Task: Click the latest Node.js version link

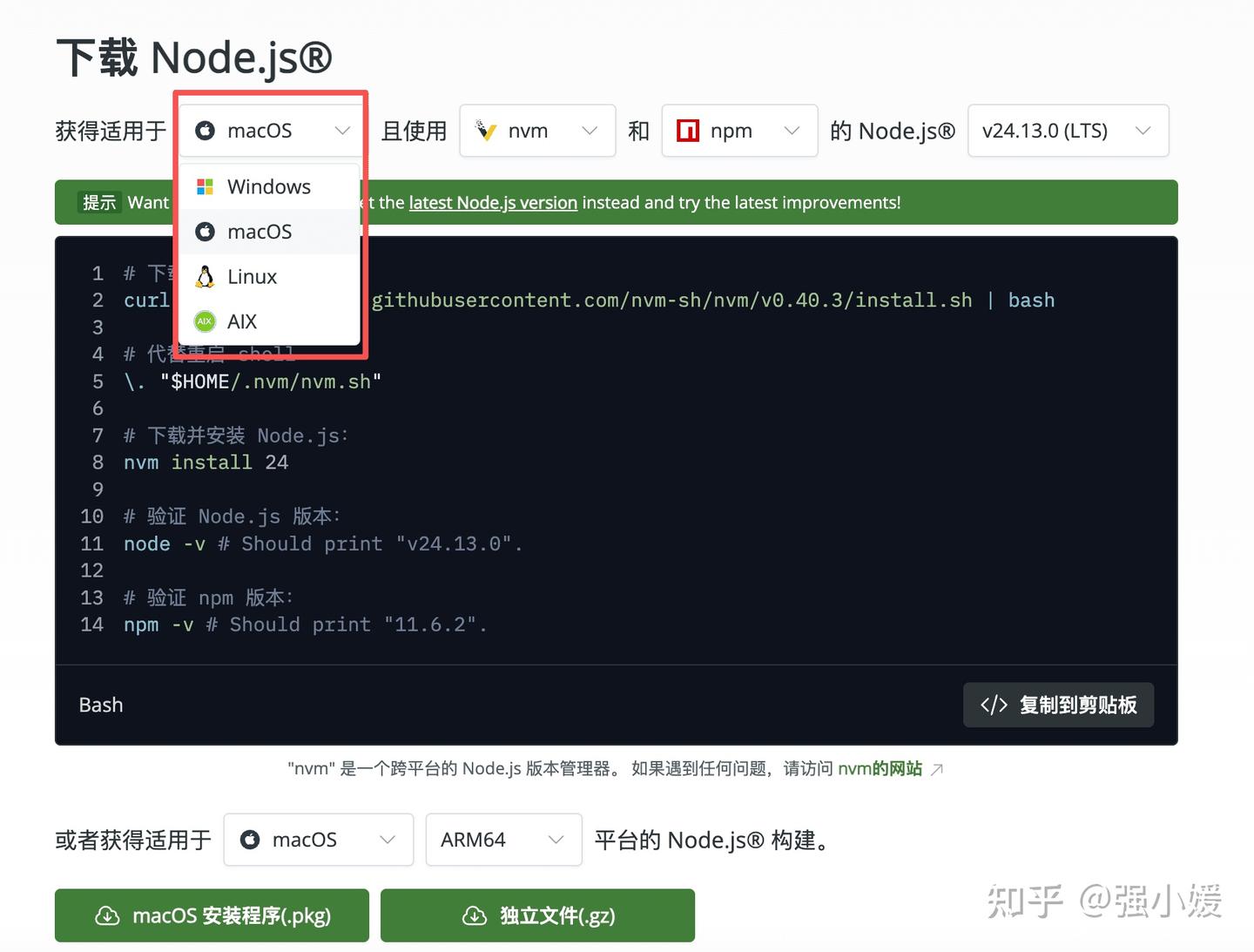Action: coord(493,202)
